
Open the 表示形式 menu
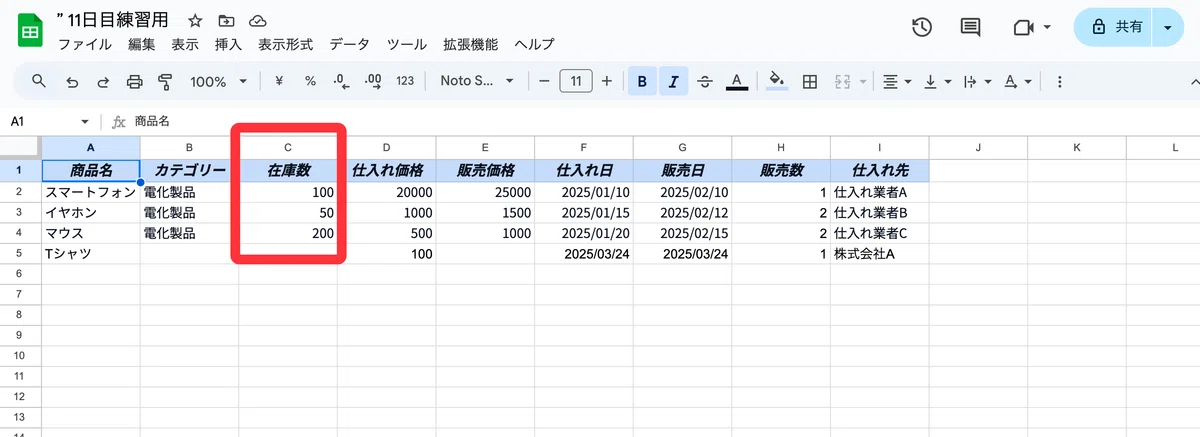point(286,45)
